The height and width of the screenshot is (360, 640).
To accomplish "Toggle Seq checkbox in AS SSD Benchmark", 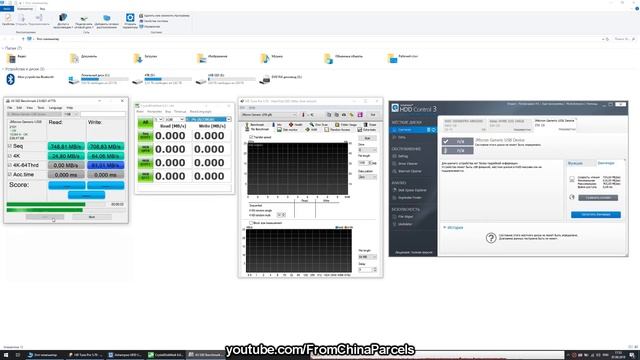I will [x=10, y=146].
